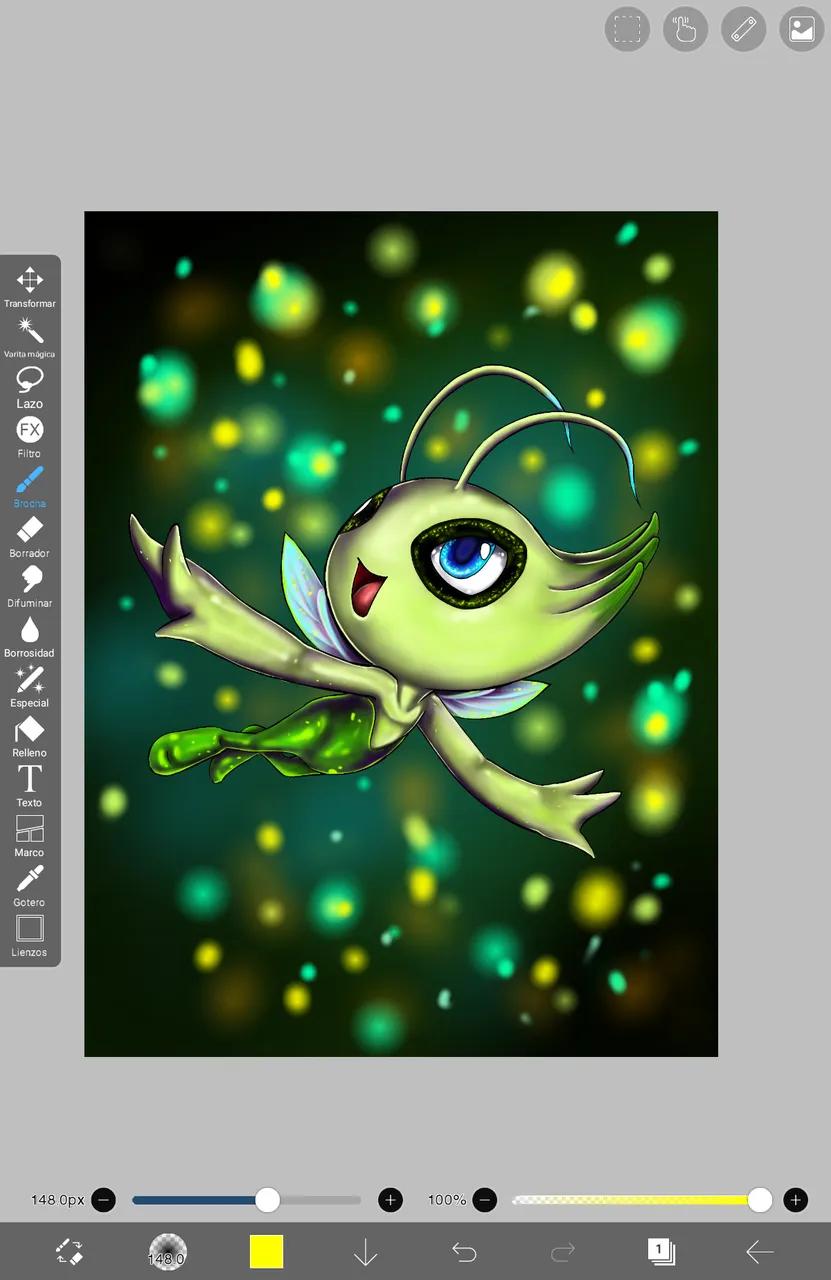
Task: Choose the Lazo lasso tool
Action: [x=30, y=387]
